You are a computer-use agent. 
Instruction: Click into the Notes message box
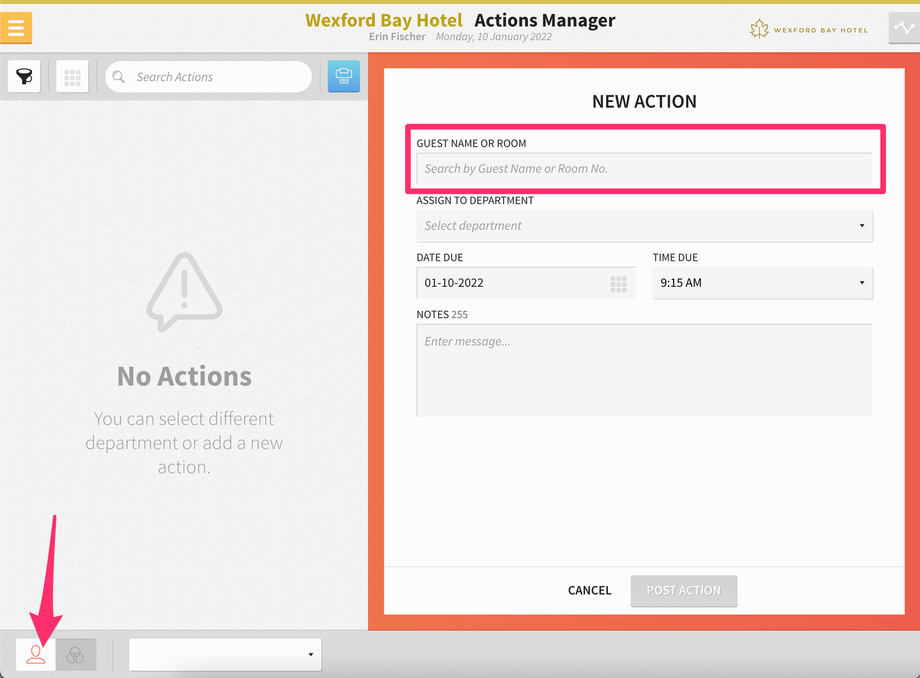tap(644, 370)
